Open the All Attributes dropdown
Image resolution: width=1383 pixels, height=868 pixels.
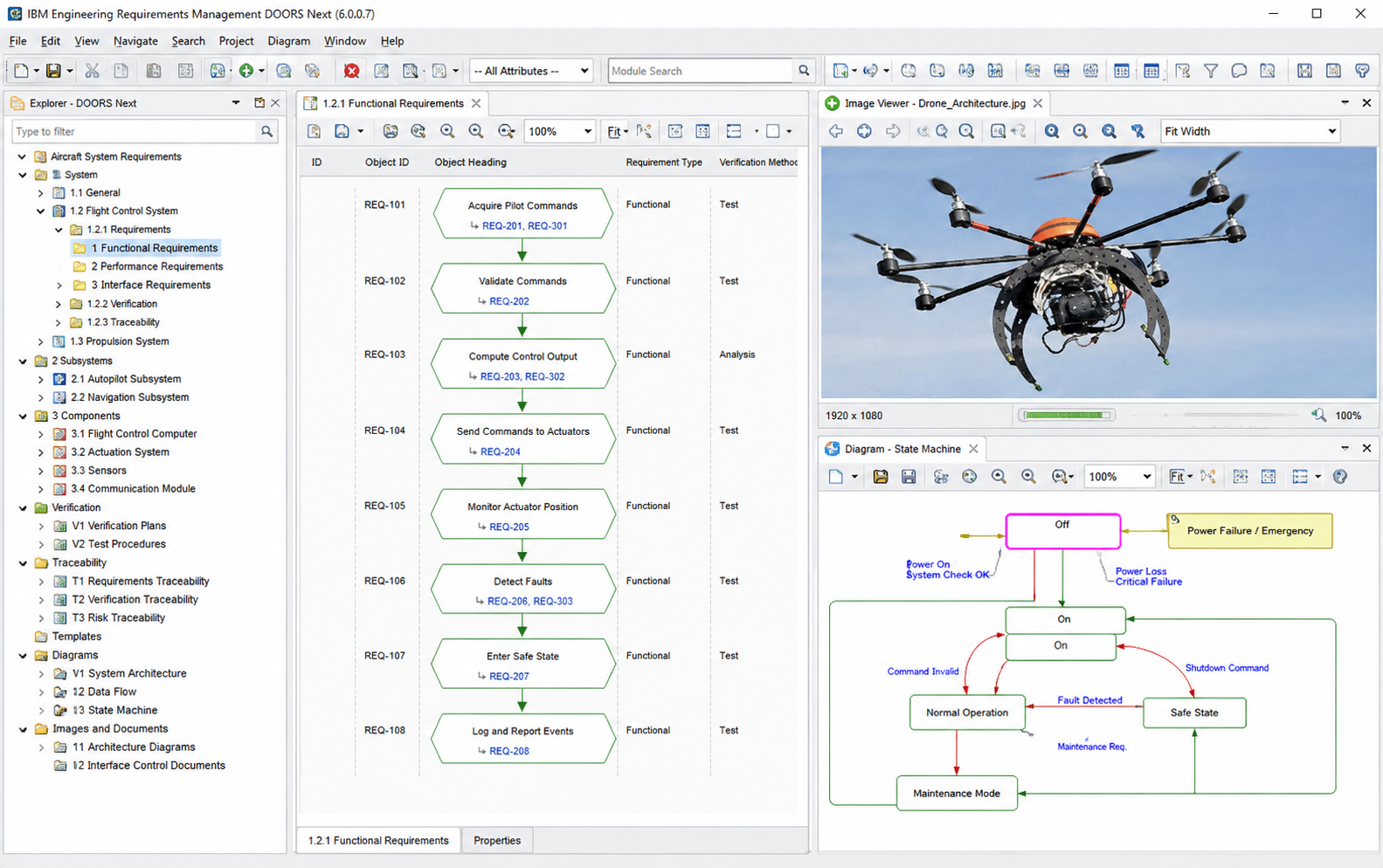pos(531,71)
